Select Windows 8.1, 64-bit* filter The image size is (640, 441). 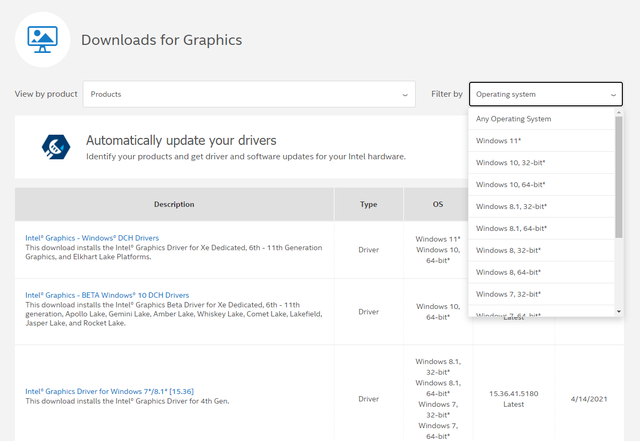511,228
